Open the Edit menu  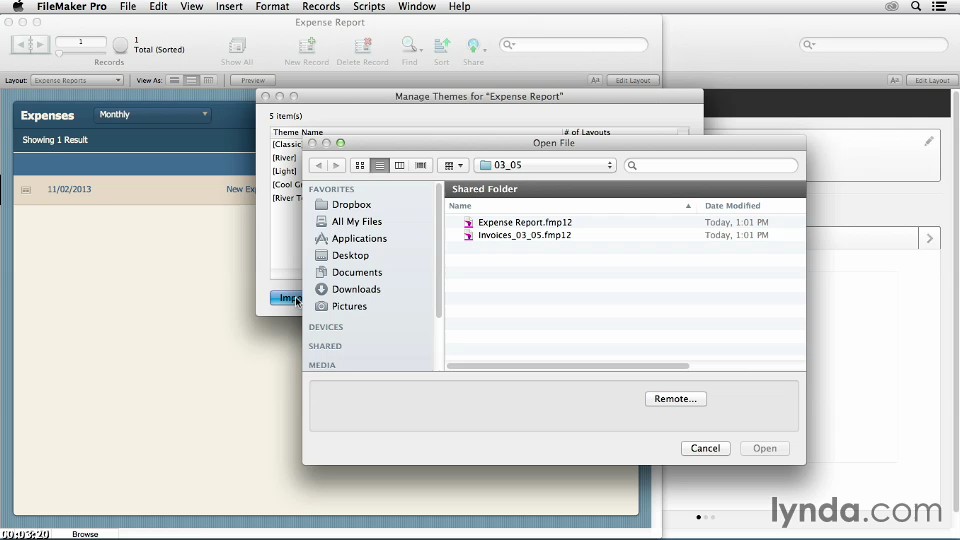click(x=158, y=6)
